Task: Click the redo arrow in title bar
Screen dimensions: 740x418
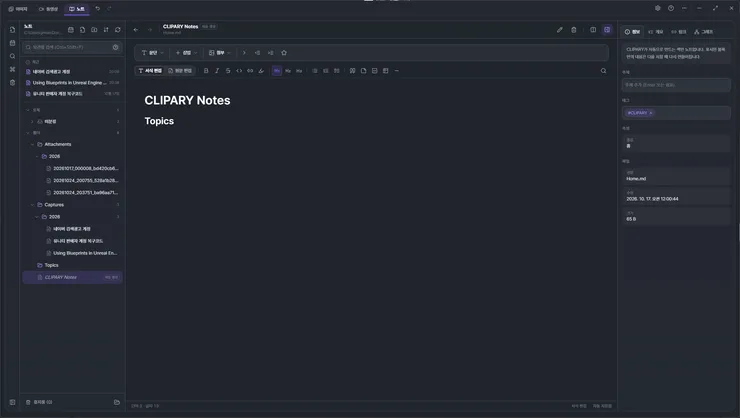Action: pyautogui.click(x=109, y=8)
